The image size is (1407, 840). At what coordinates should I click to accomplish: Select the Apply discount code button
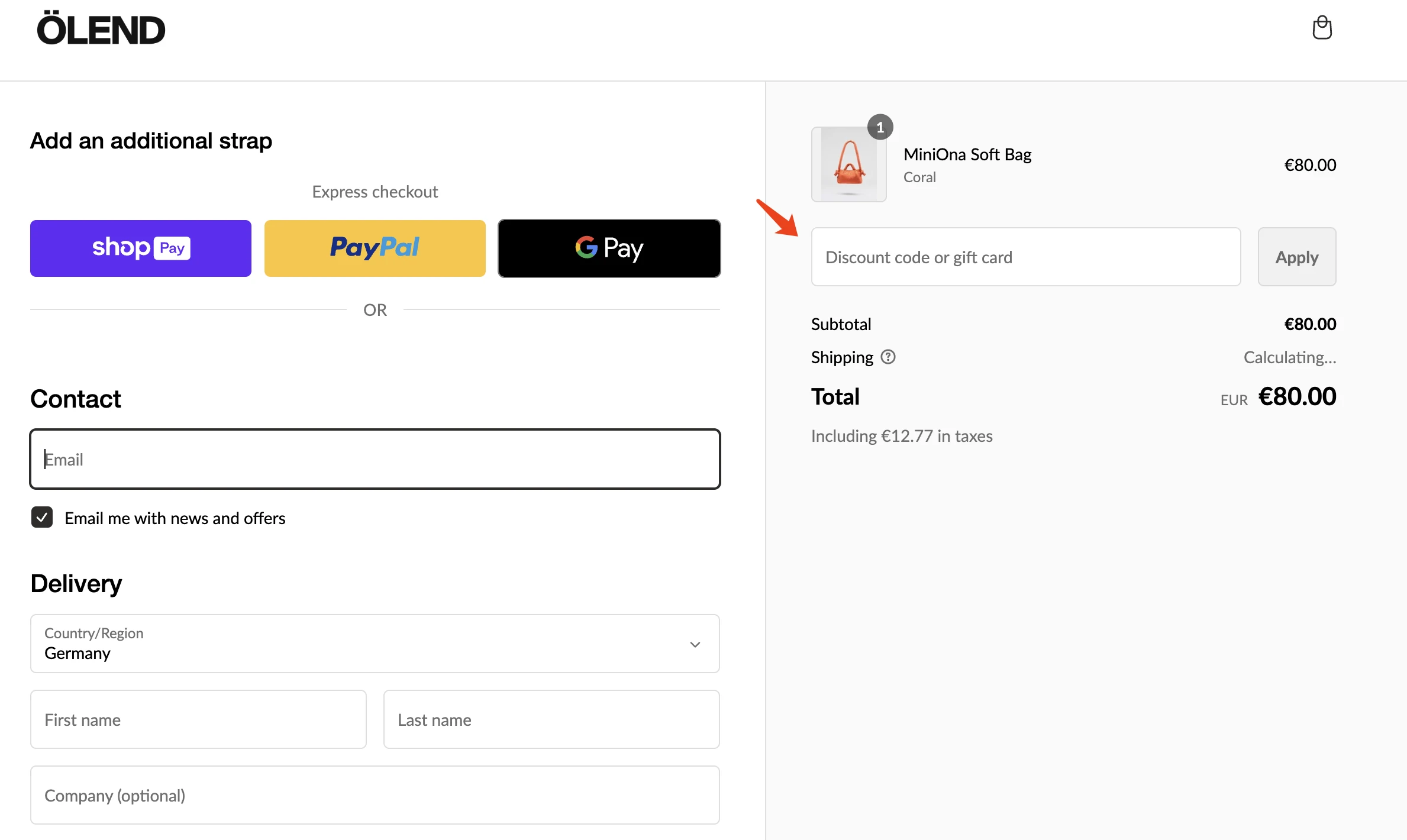pyautogui.click(x=1296, y=256)
